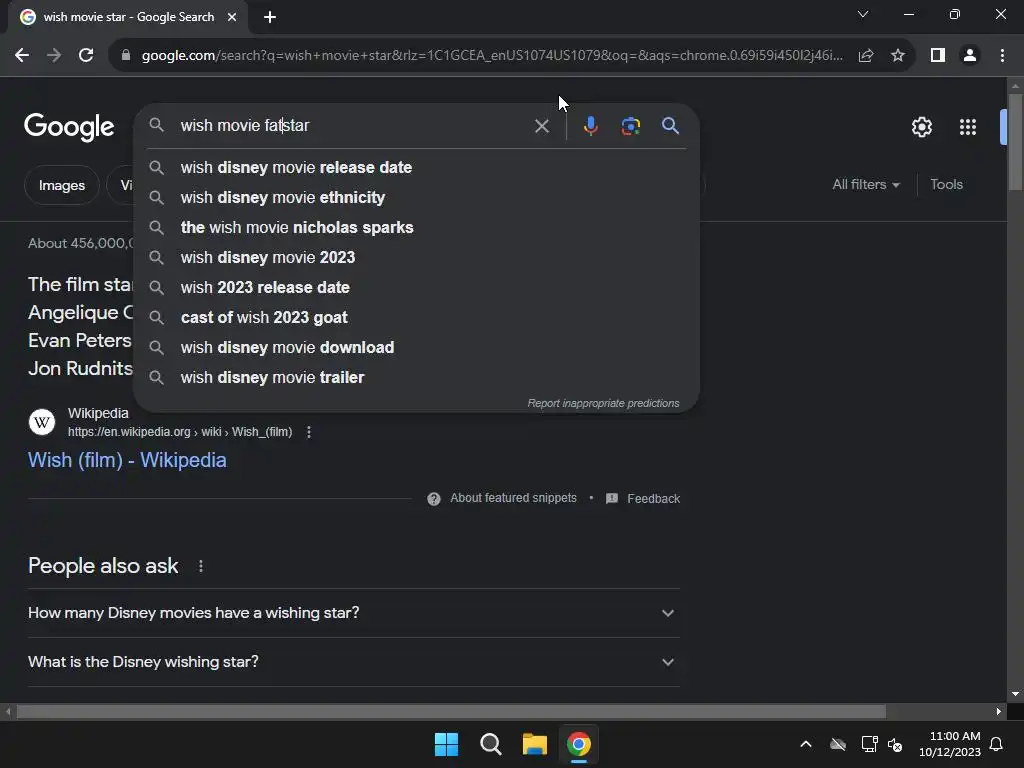The image size is (1024, 768).
Task: Open 'Wish (film) - Wikipedia' result
Action: [x=127, y=460]
